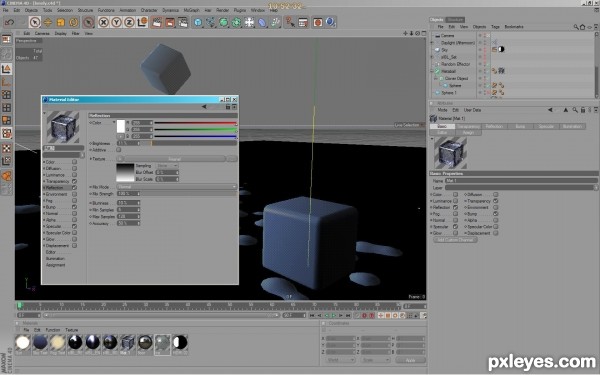The height and width of the screenshot is (375, 600).
Task: Click the Blurriness value field
Action: (128, 203)
